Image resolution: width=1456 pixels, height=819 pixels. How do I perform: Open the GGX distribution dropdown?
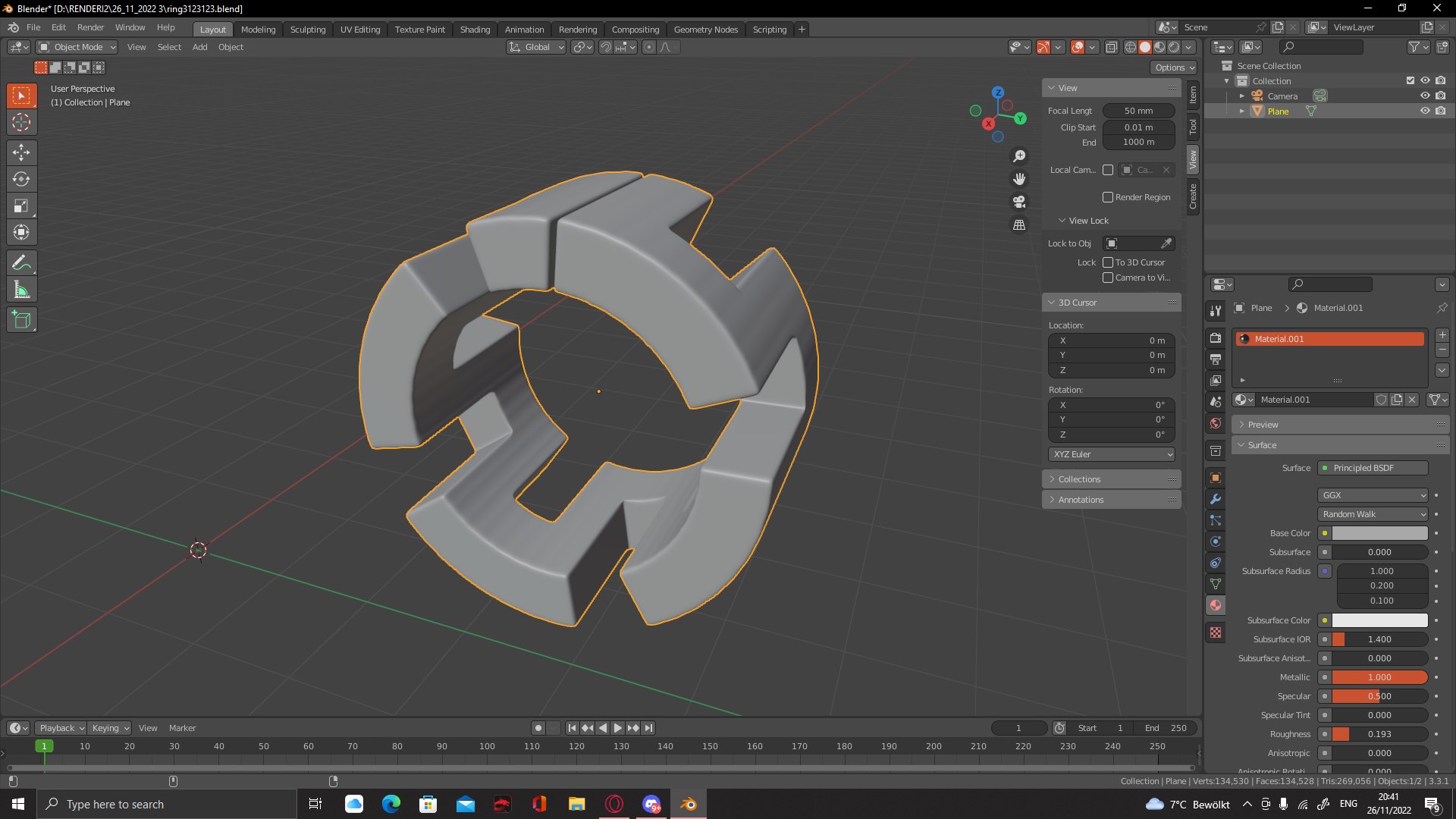coord(1373,495)
